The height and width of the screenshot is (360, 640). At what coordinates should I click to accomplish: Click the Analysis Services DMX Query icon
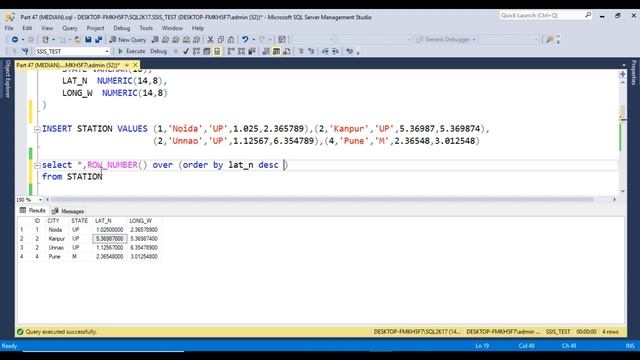pos(176,40)
